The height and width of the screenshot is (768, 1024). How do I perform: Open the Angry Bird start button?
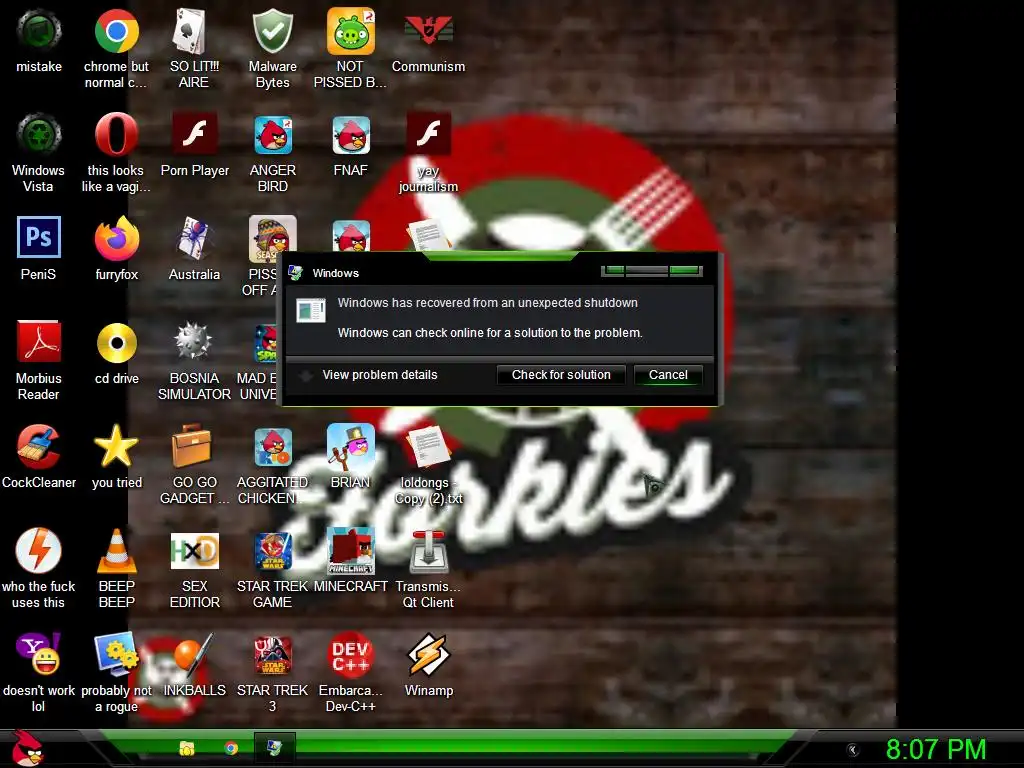coord(27,748)
